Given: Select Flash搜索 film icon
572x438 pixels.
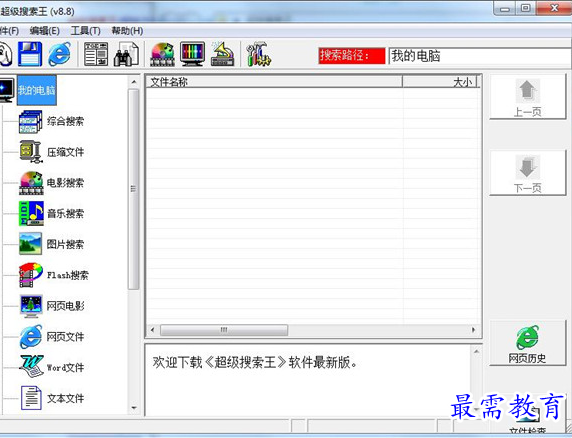Looking at the screenshot, I should [x=31, y=275].
